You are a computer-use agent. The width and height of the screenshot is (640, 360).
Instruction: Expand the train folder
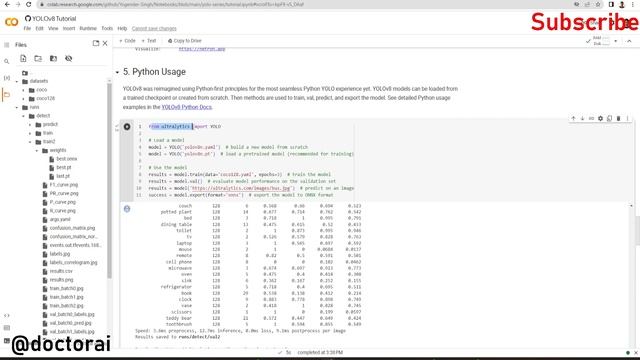(30, 133)
